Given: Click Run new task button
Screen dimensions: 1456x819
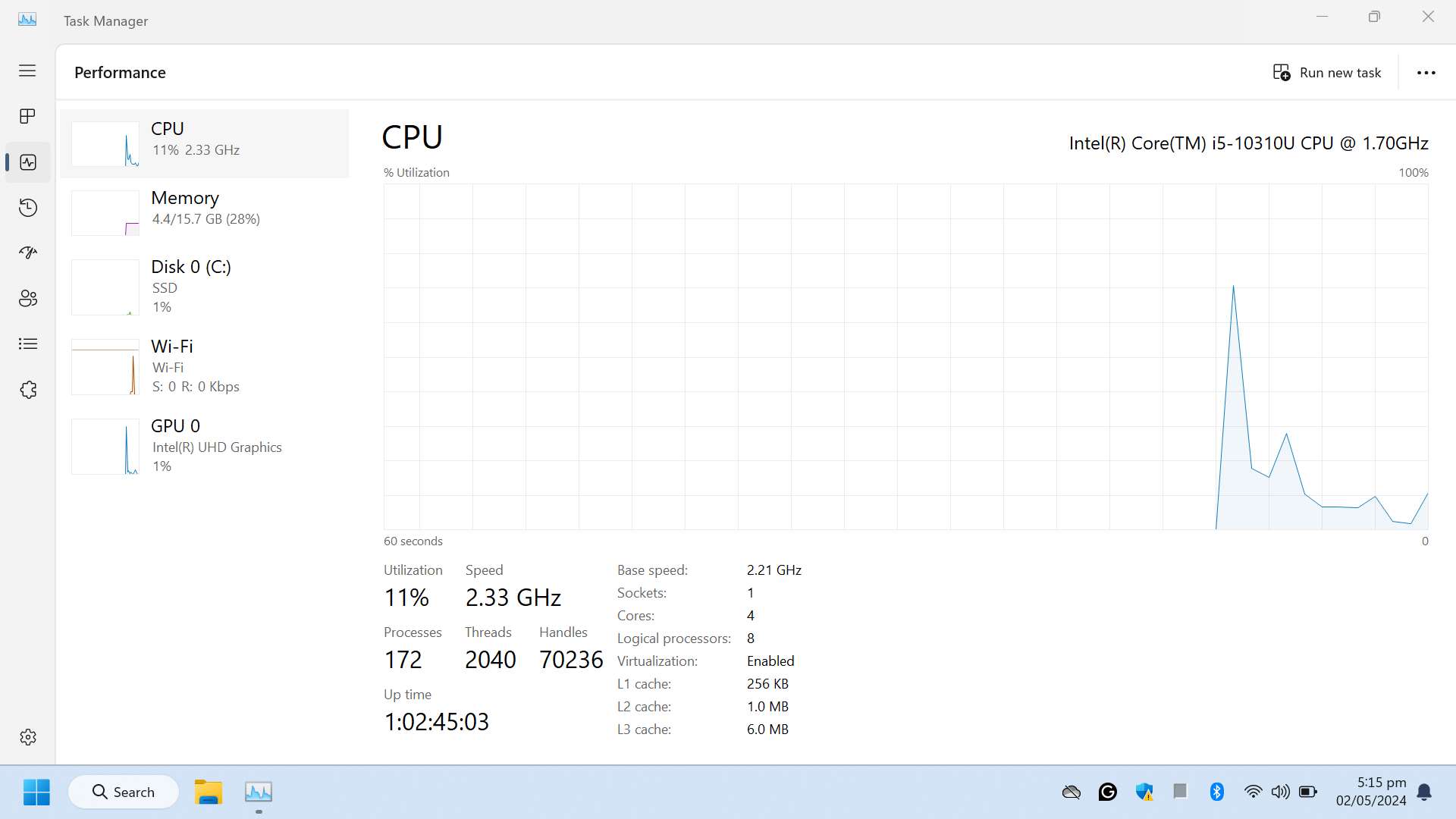Looking at the screenshot, I should (x=1327, y=72).
